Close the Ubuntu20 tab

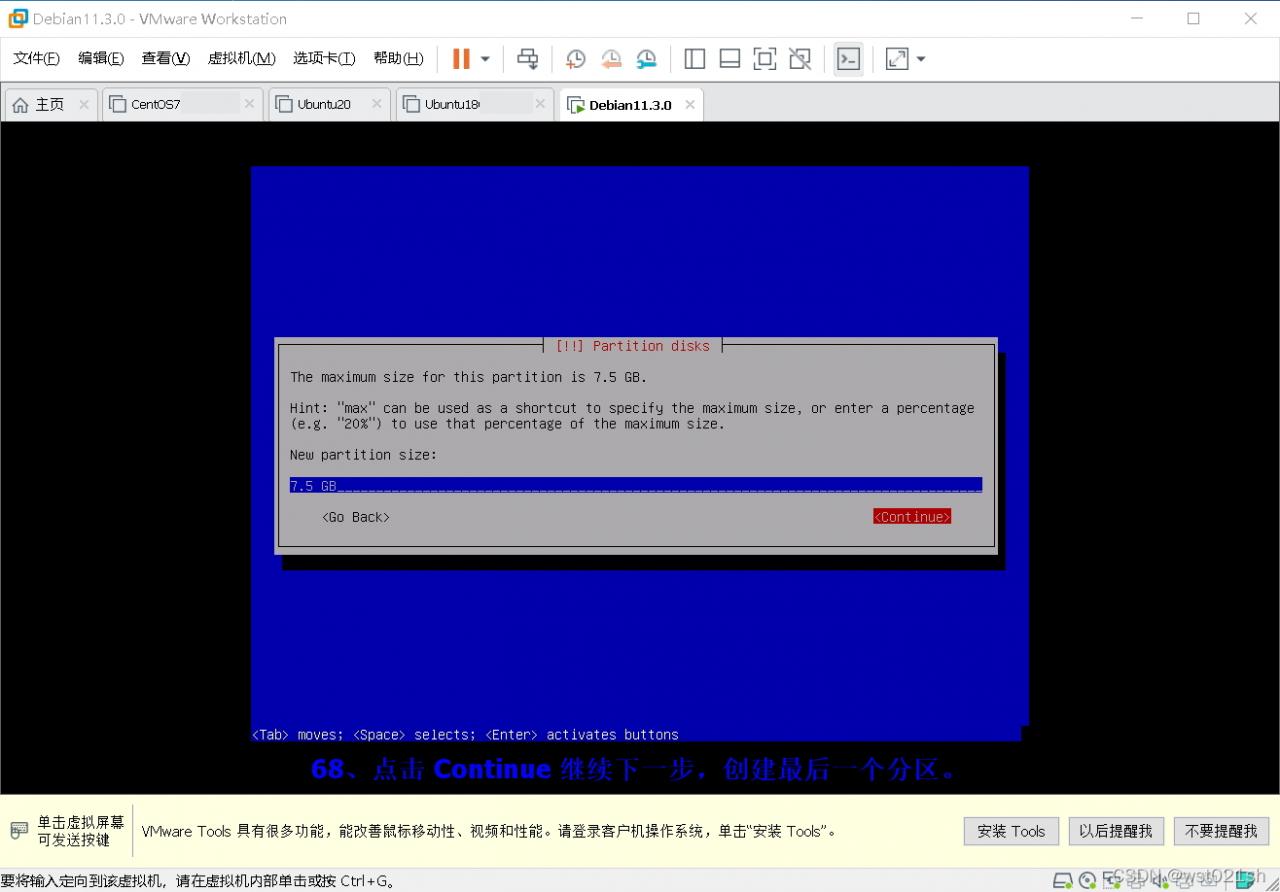[377, 104]
